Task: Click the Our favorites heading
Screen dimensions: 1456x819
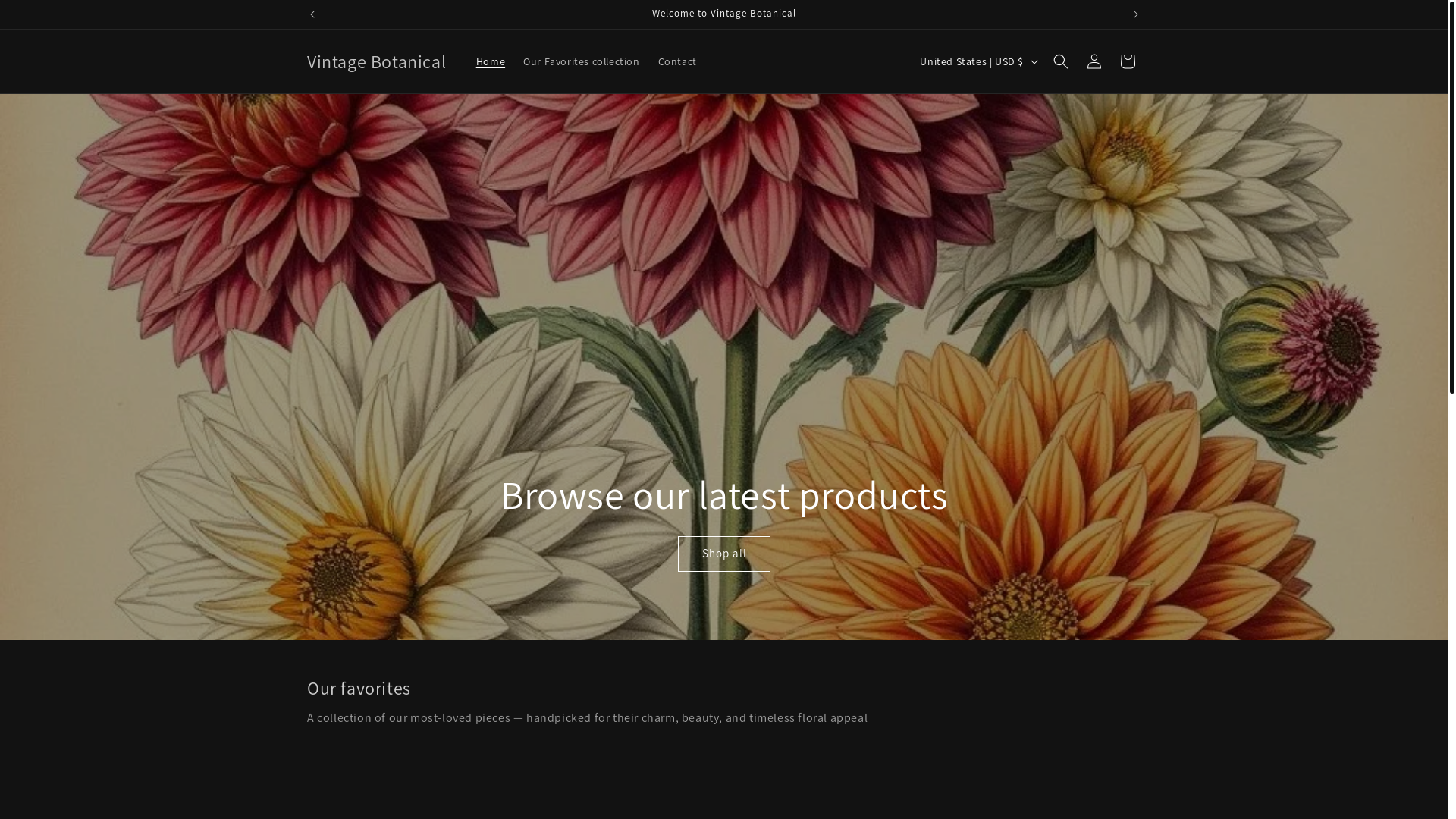Action: 359,688
